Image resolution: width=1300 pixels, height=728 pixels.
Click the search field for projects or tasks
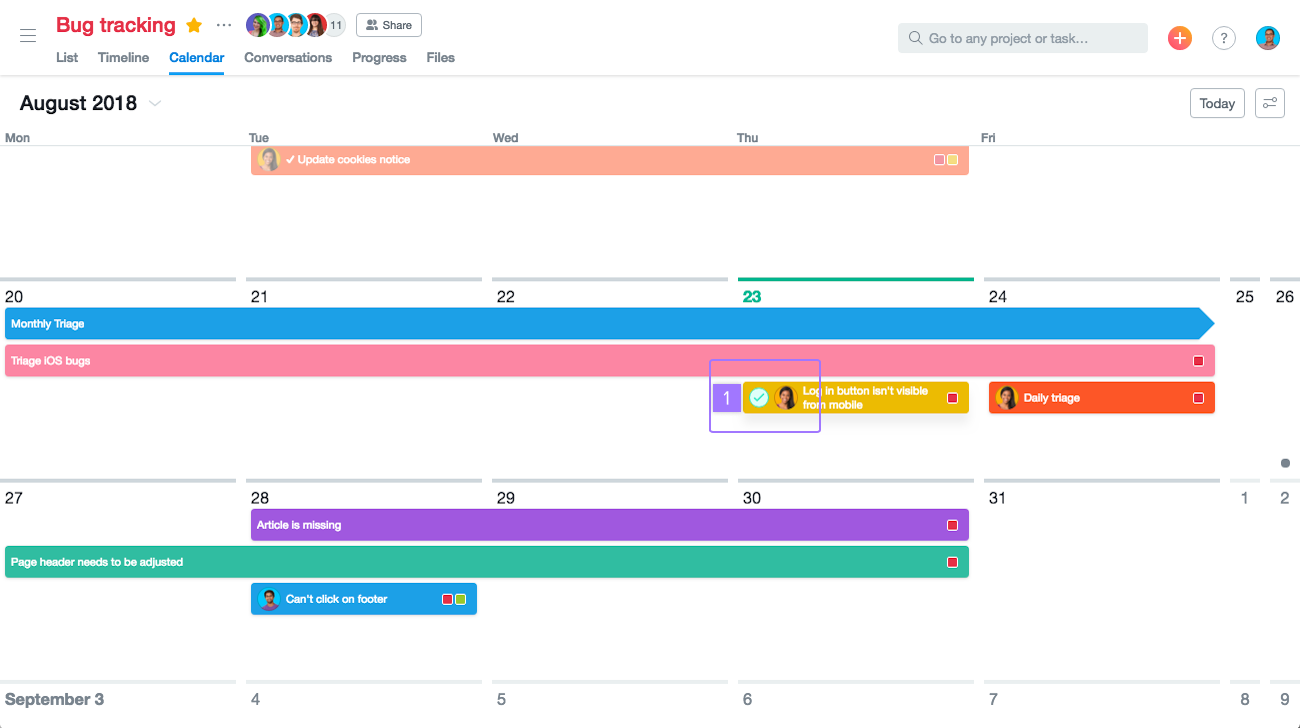pyautogui.click(x=1023, y=38)
